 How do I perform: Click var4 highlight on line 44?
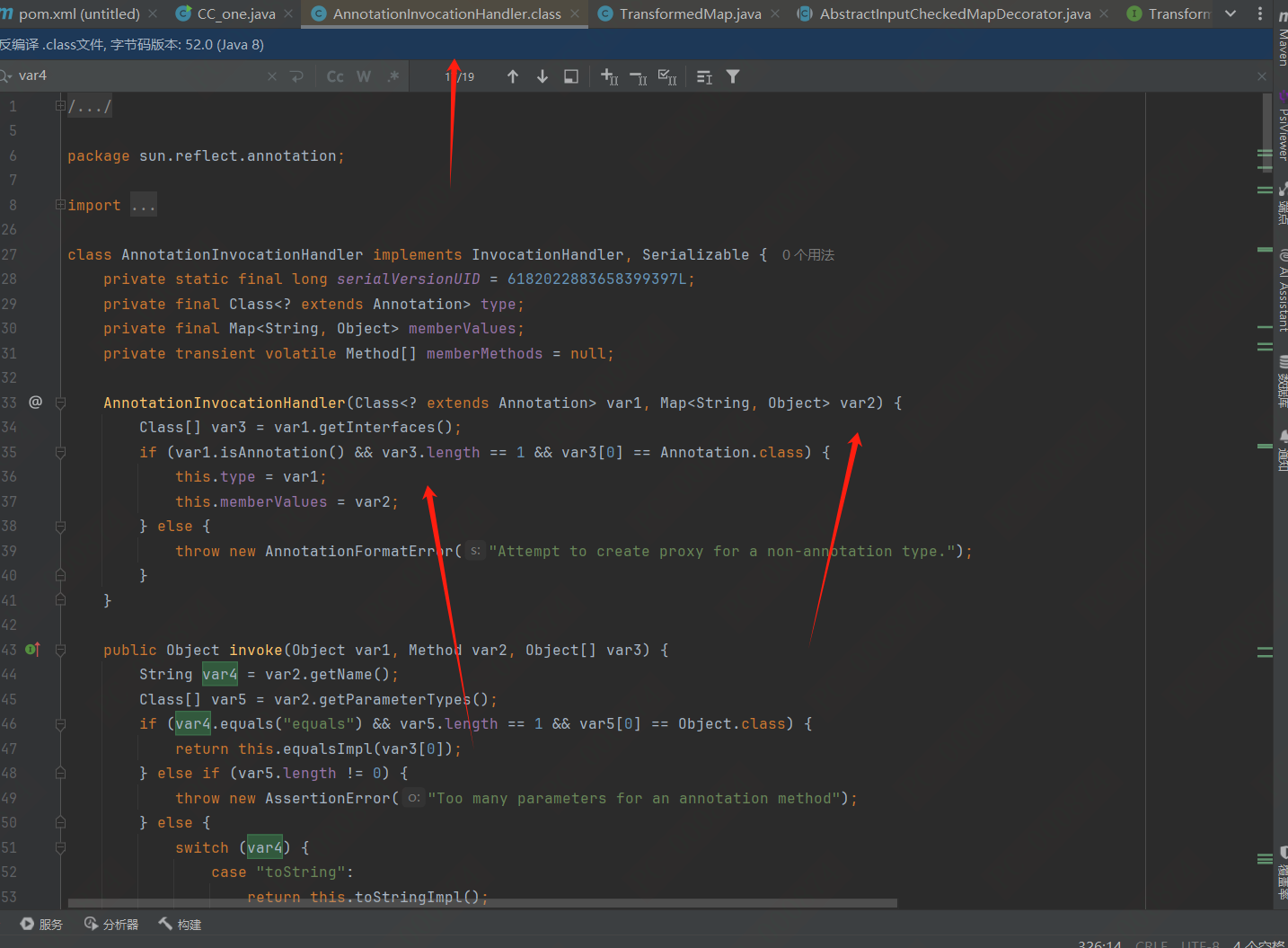[x=220, y=674]
